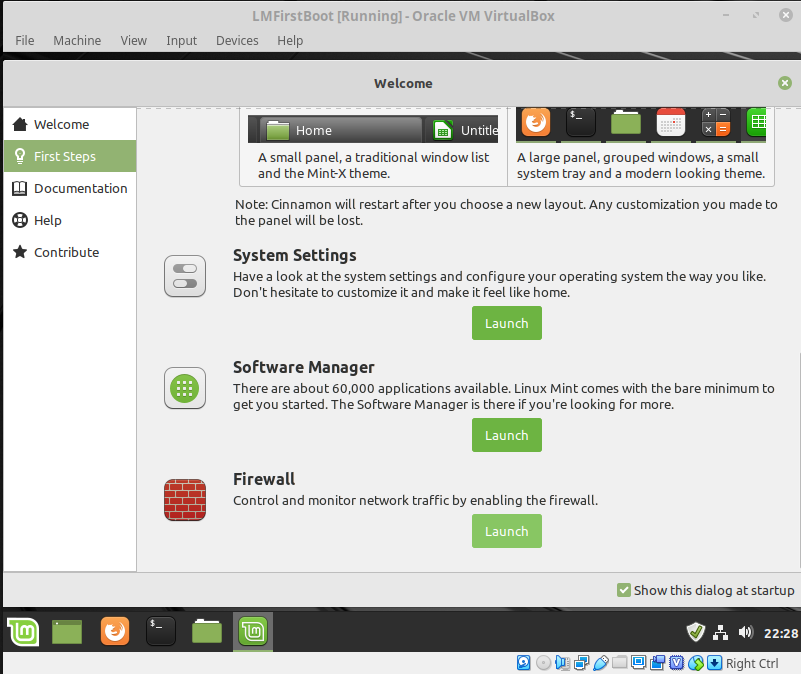Open the VirtualBox File menu

pos(25,40)
